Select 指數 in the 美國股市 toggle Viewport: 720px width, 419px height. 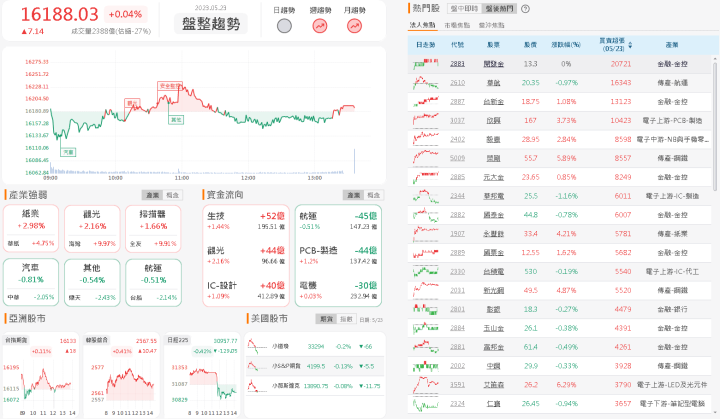pos(346,319)
